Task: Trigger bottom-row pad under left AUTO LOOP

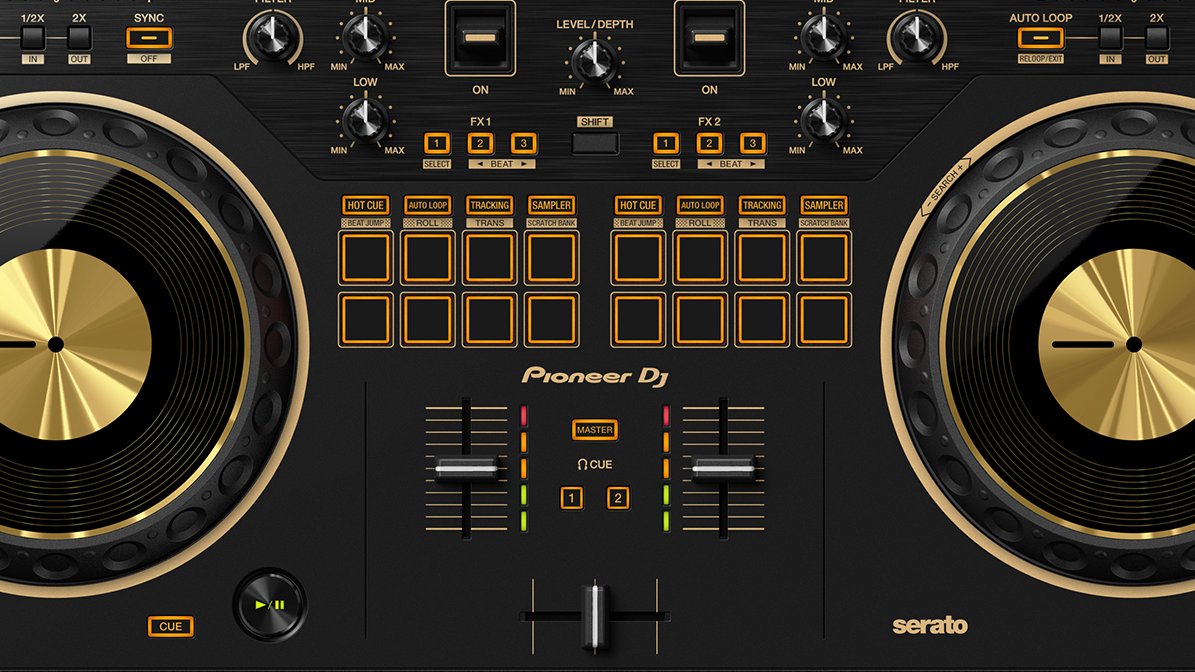Action: (428, 320)
